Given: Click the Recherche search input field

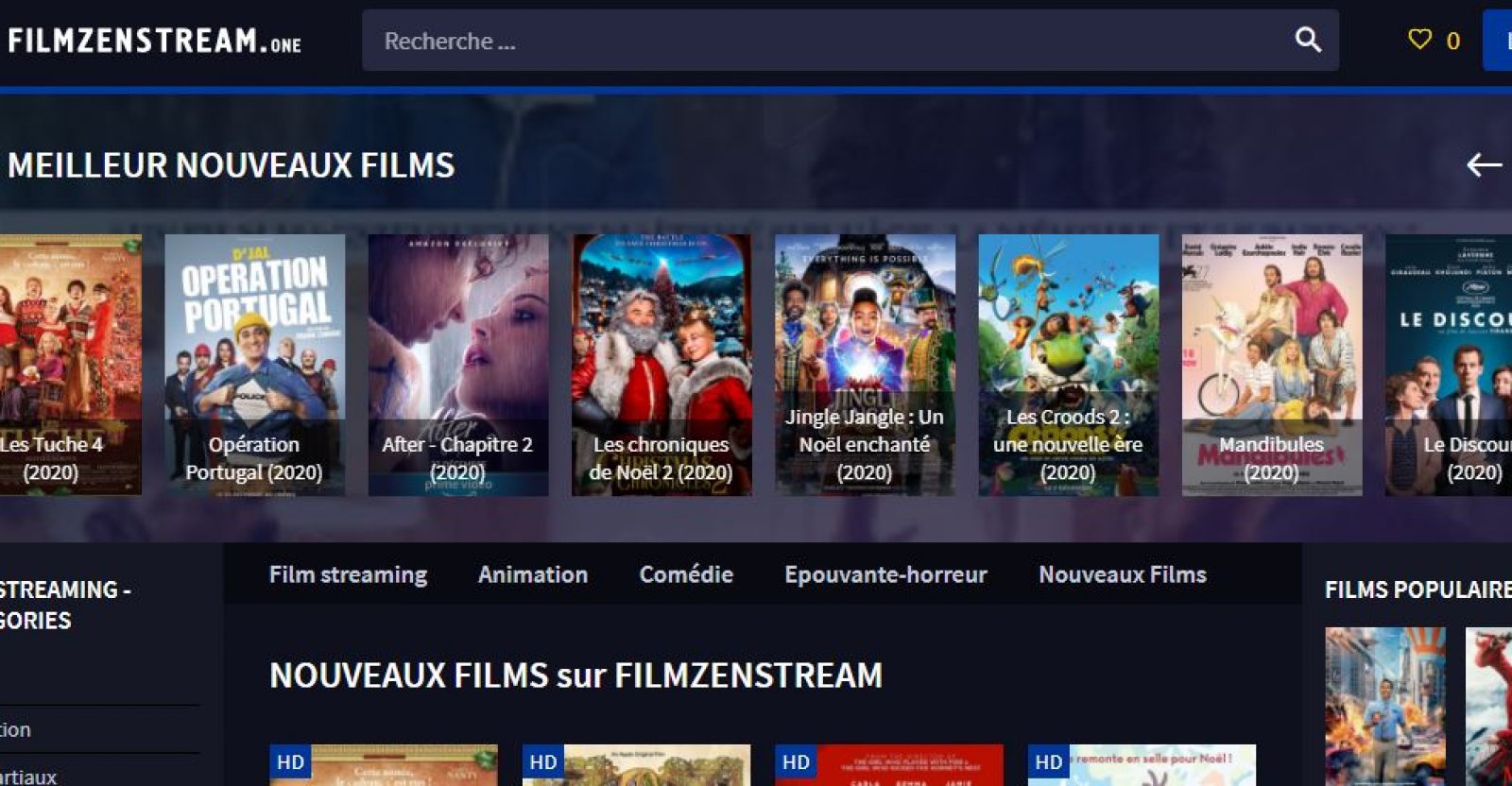Looking at the screenshot, I should point(822,41).
